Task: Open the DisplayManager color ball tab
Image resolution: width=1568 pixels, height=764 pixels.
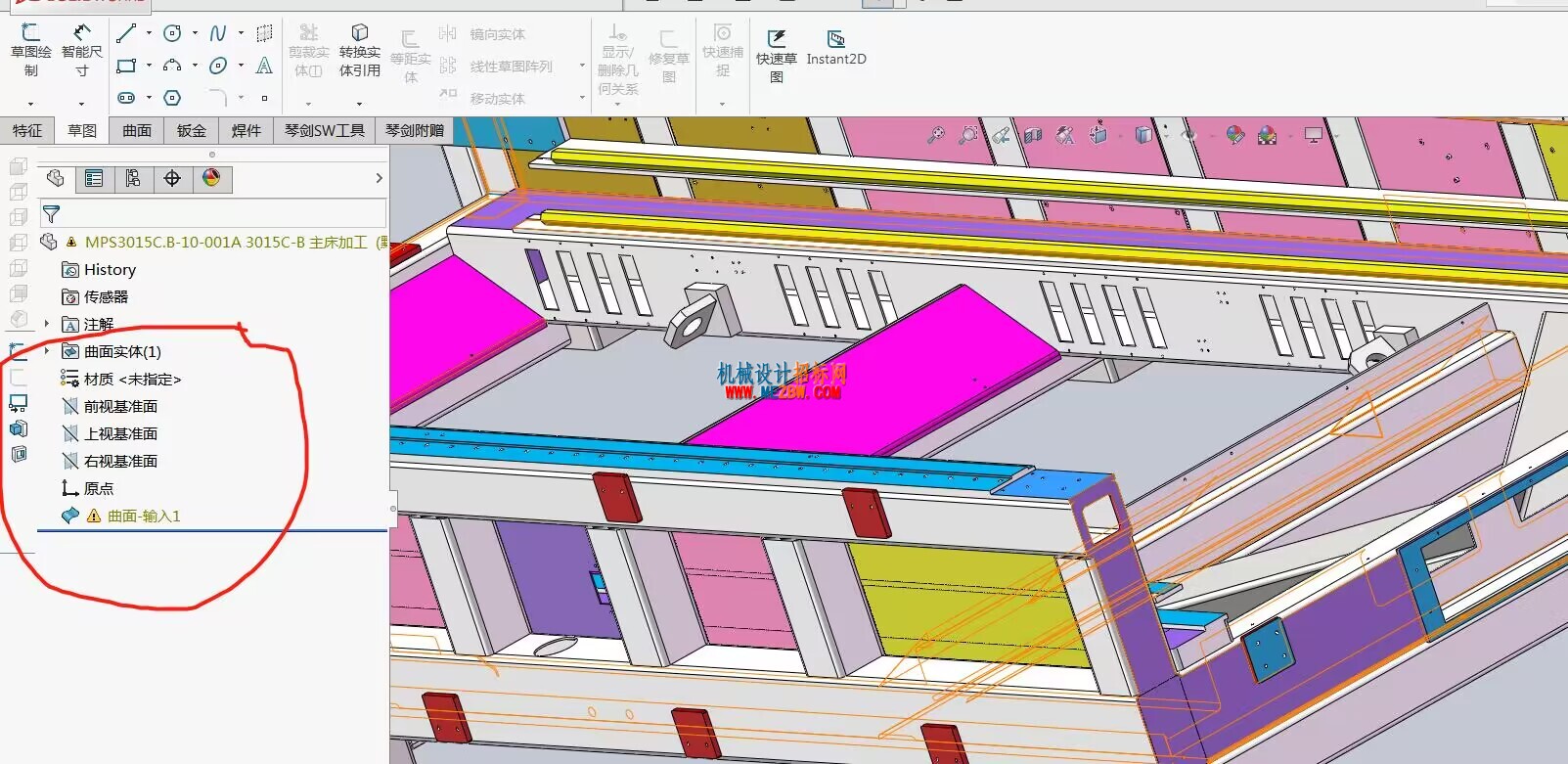Action: (x=211, y=178)
